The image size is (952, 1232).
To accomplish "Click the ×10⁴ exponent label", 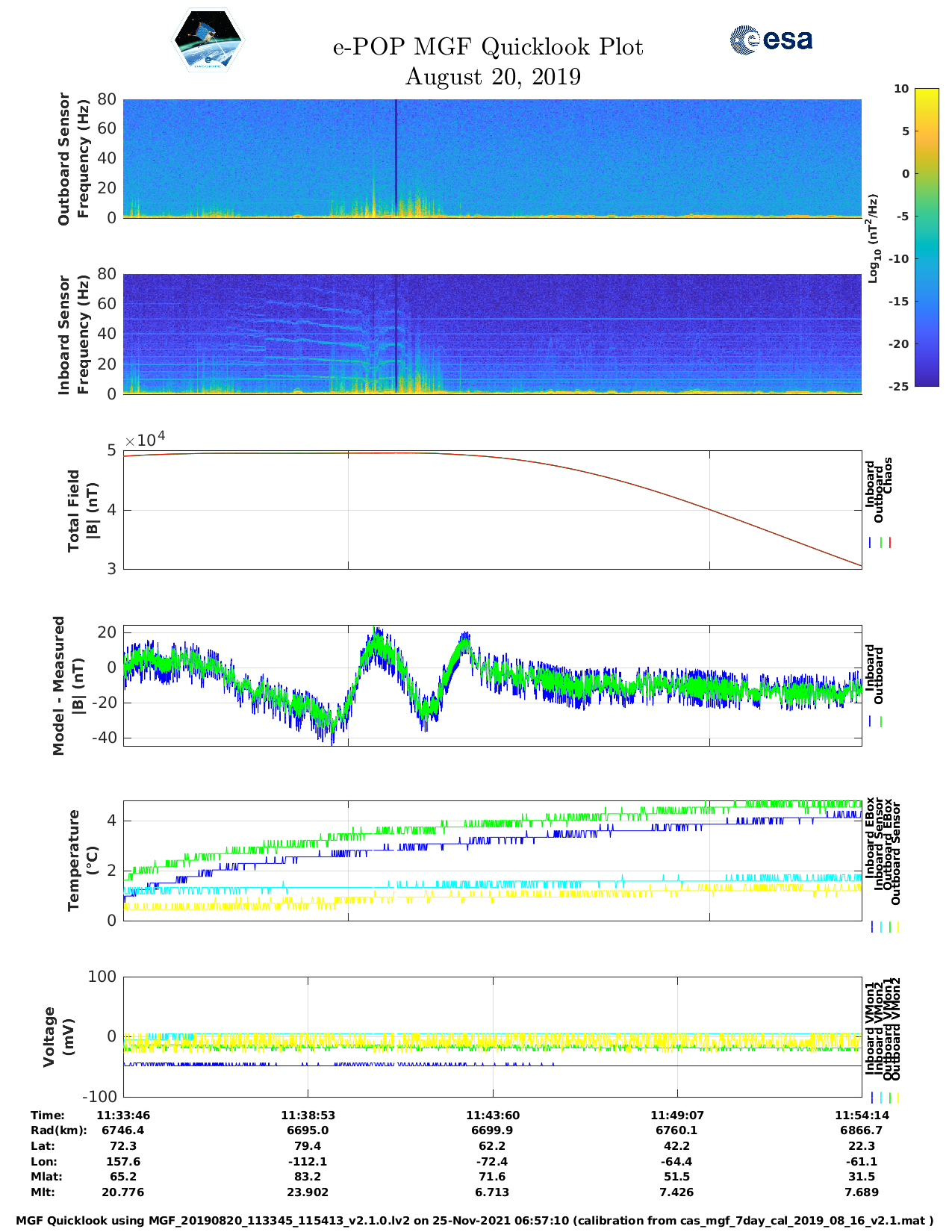I will (x=145, y=440).
